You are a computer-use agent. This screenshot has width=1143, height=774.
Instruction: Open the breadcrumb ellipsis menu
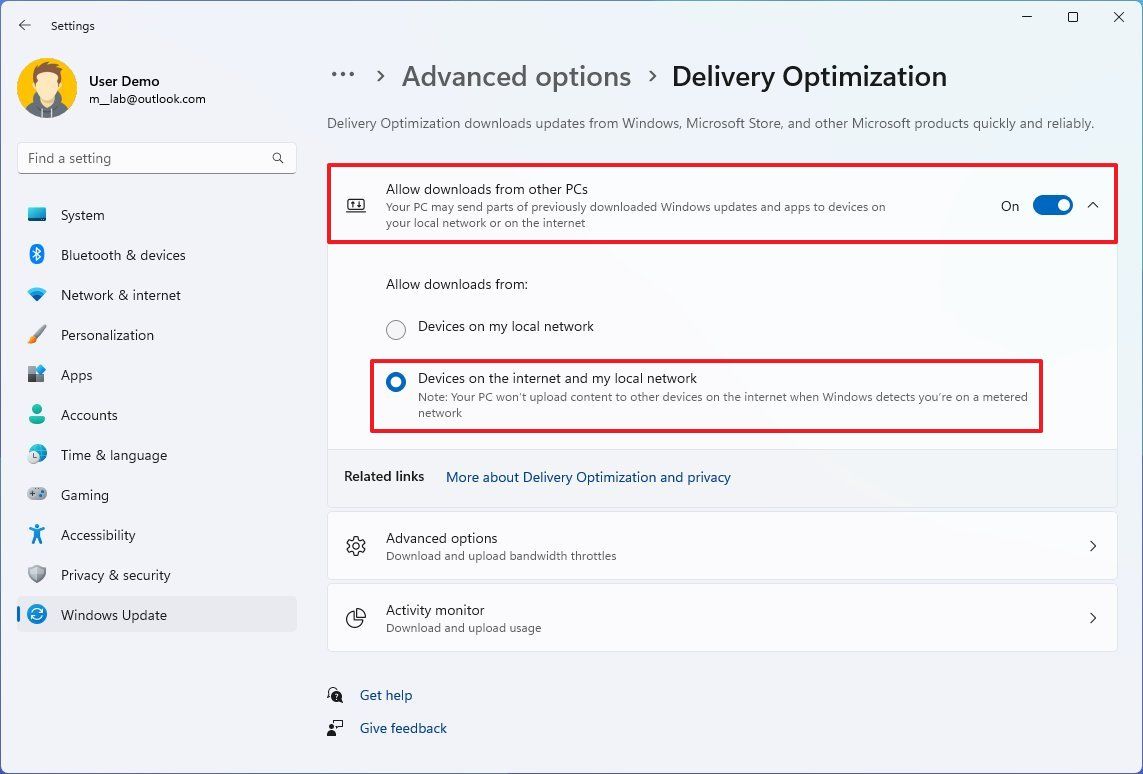[x=343, y=74]
